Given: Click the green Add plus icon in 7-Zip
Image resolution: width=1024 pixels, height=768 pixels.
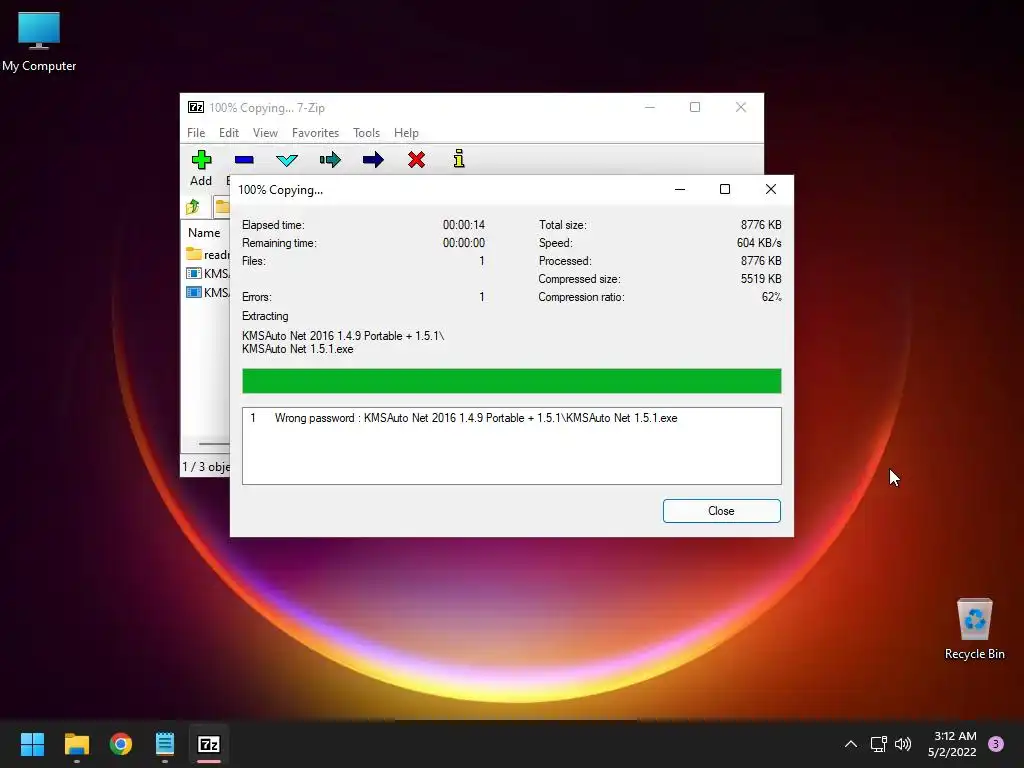Looking at the screenshot, I should coord(201,159).
